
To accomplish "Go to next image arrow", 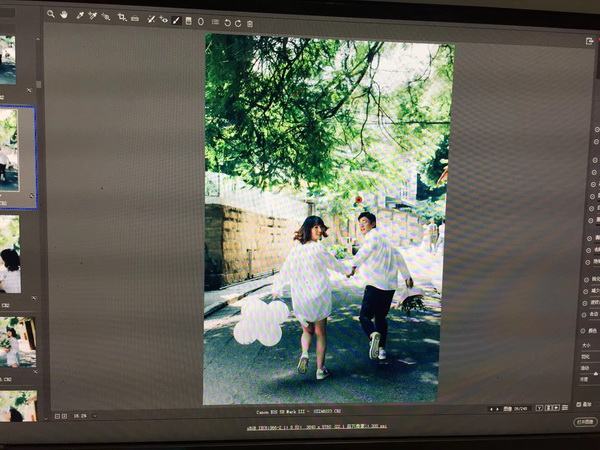I will coord(497,409).
